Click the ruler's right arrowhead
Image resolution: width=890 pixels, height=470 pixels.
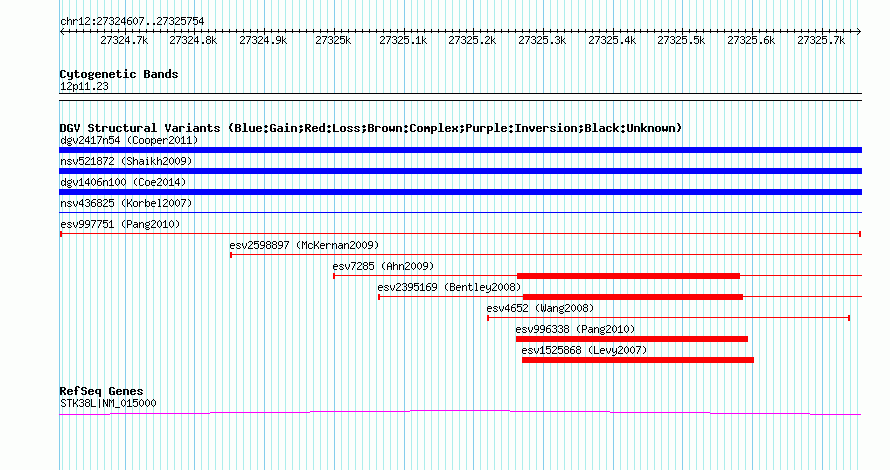point(859,32)
